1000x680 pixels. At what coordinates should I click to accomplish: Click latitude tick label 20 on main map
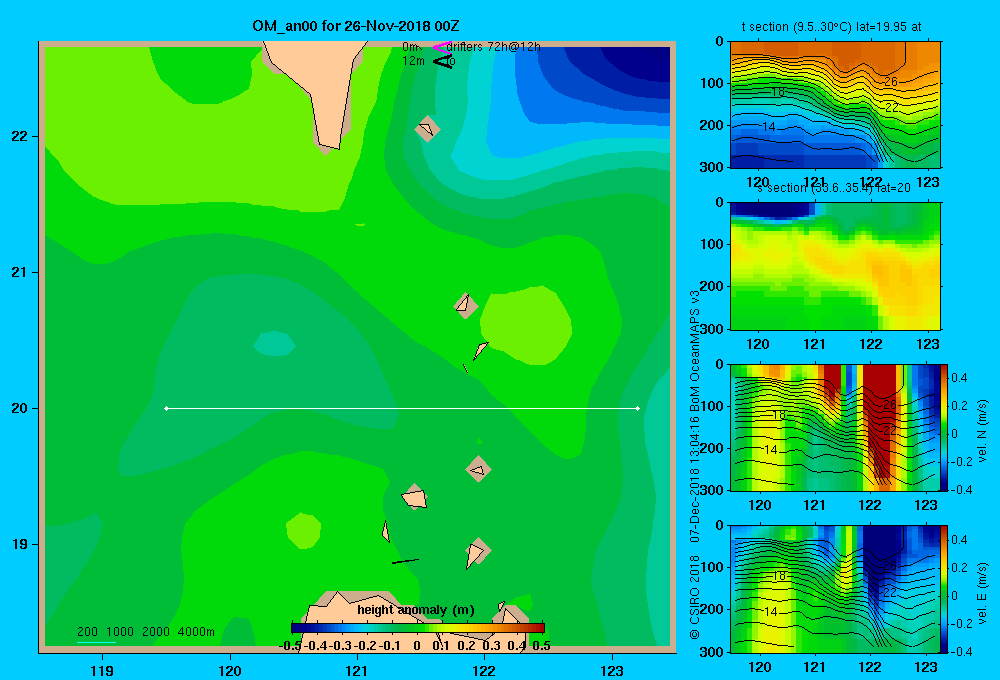(20, 408)
